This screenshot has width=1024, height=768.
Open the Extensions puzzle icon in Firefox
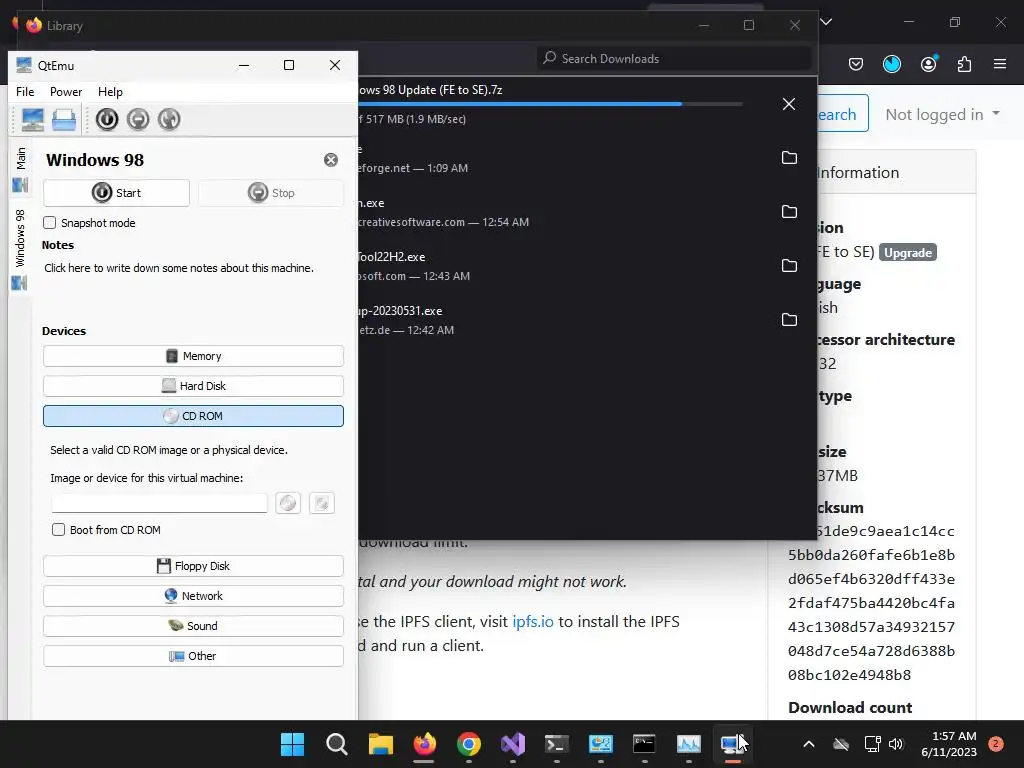click(965, 64)
